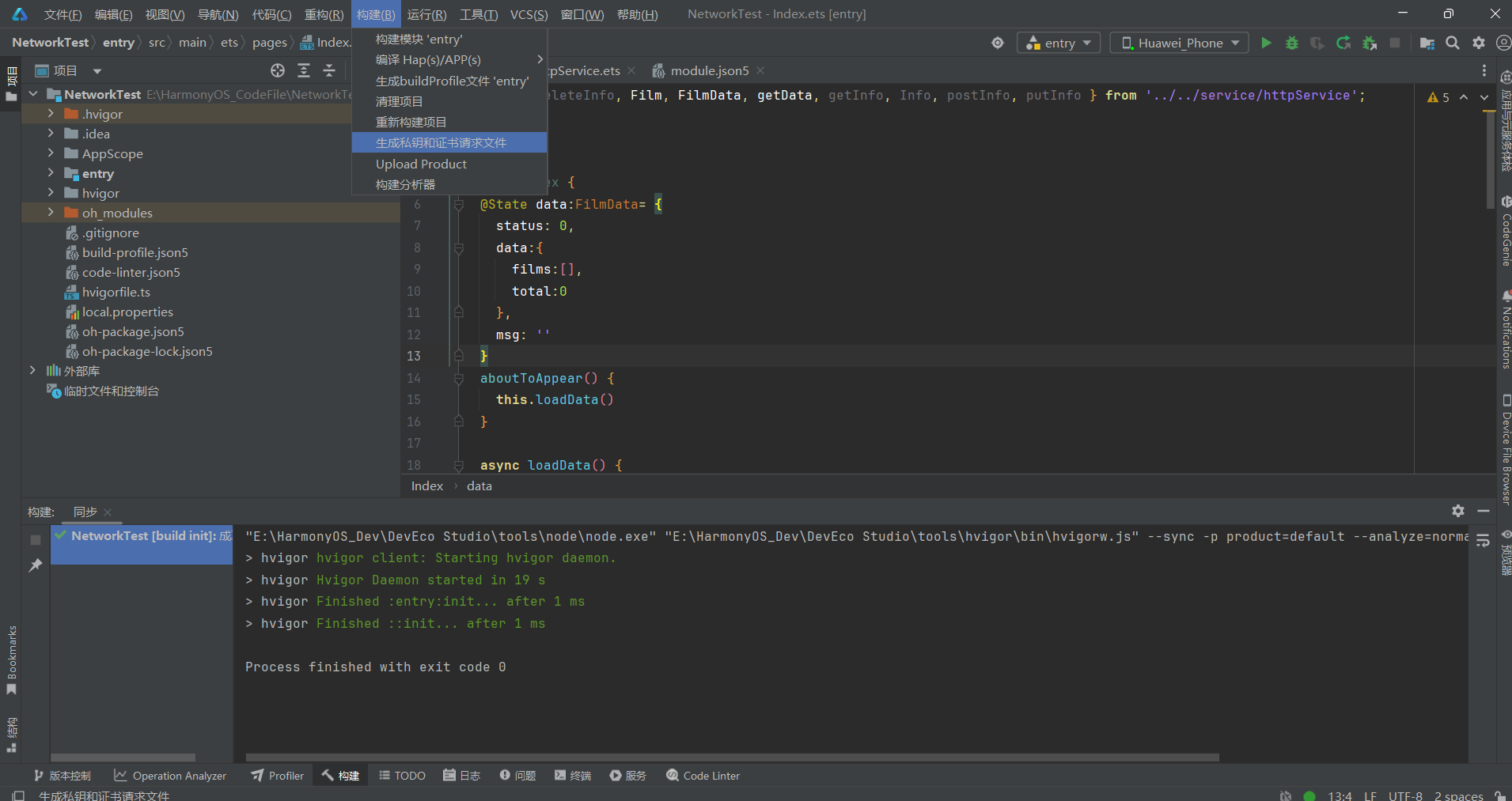Screen dimensions: 1512x801
Task: Click UTF-8 encoding in status bar
Action: [1405, 795]
